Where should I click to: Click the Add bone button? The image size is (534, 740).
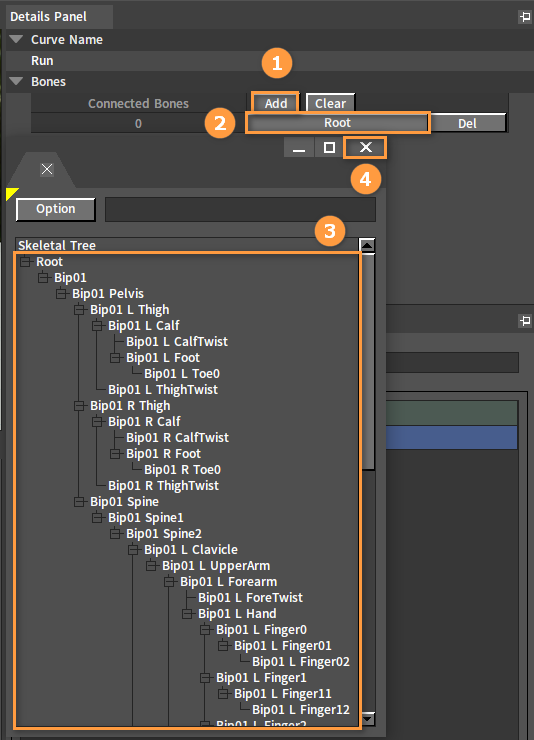coord(275,103)
